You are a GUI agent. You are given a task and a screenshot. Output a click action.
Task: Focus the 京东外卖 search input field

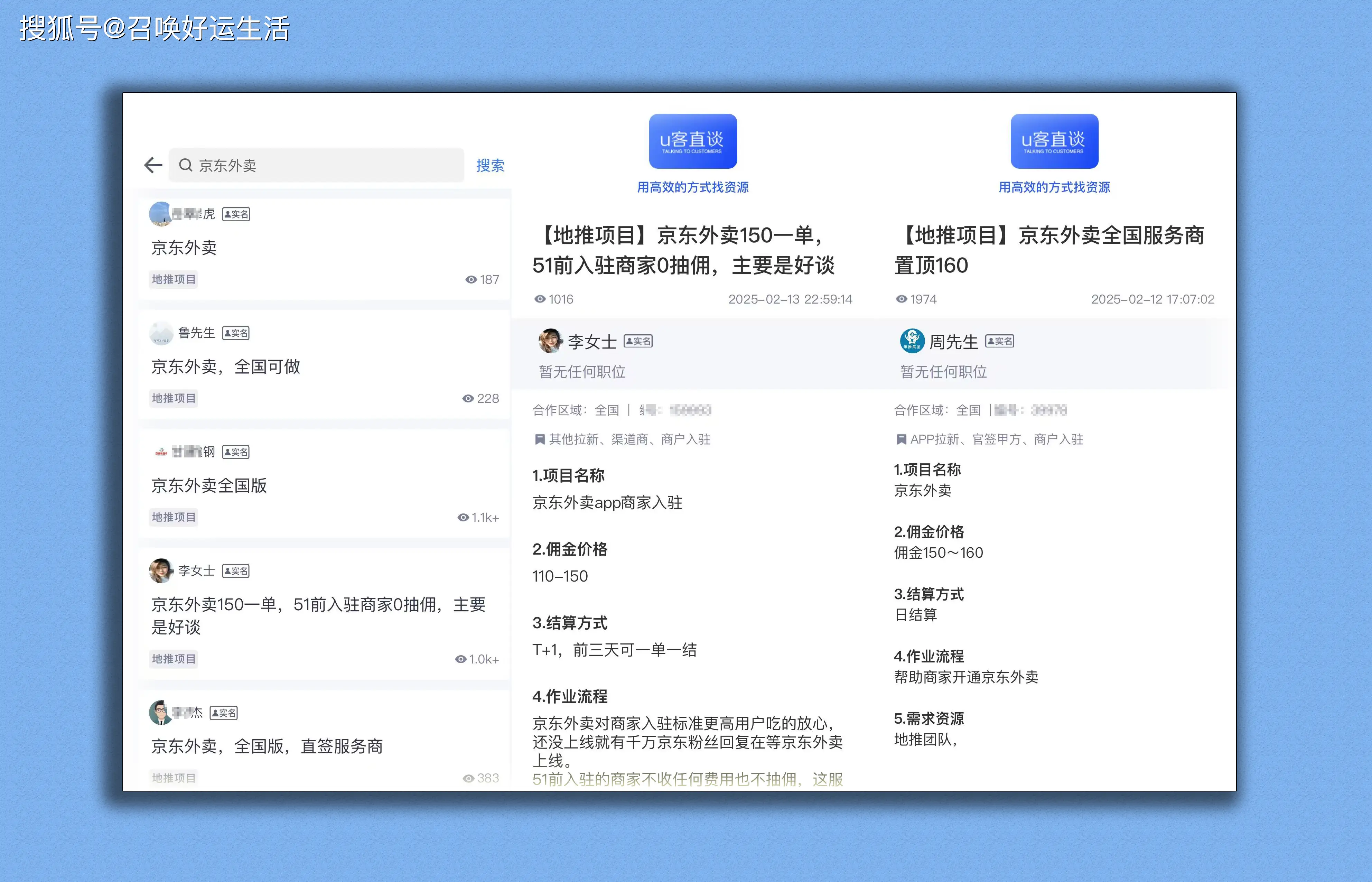[316, 166]
